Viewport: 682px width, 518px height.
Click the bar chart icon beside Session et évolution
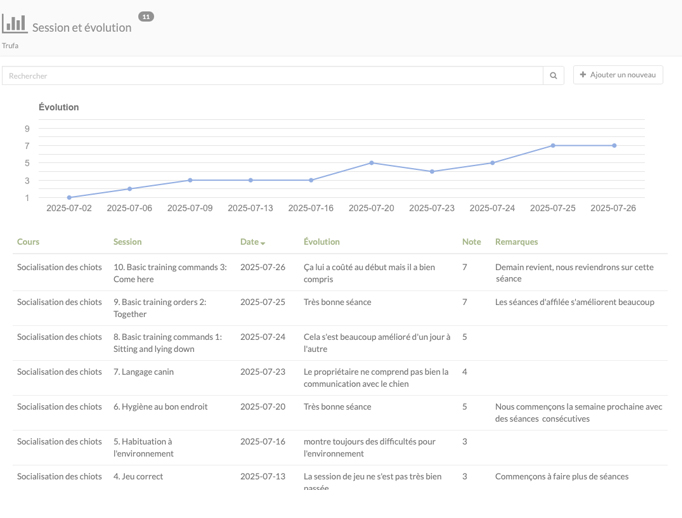14,23
